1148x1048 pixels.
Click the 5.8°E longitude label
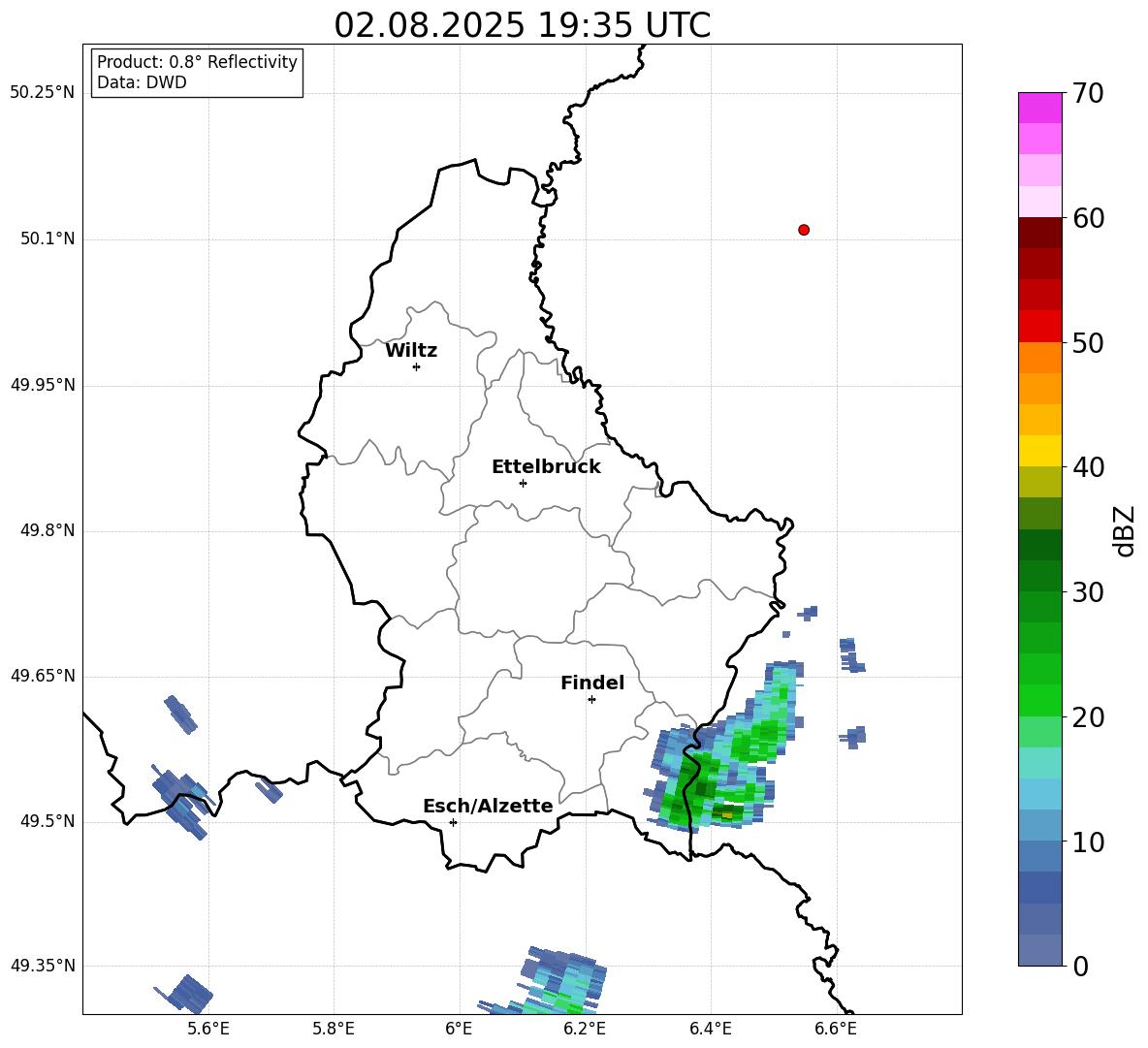[x=334, y=1029]
